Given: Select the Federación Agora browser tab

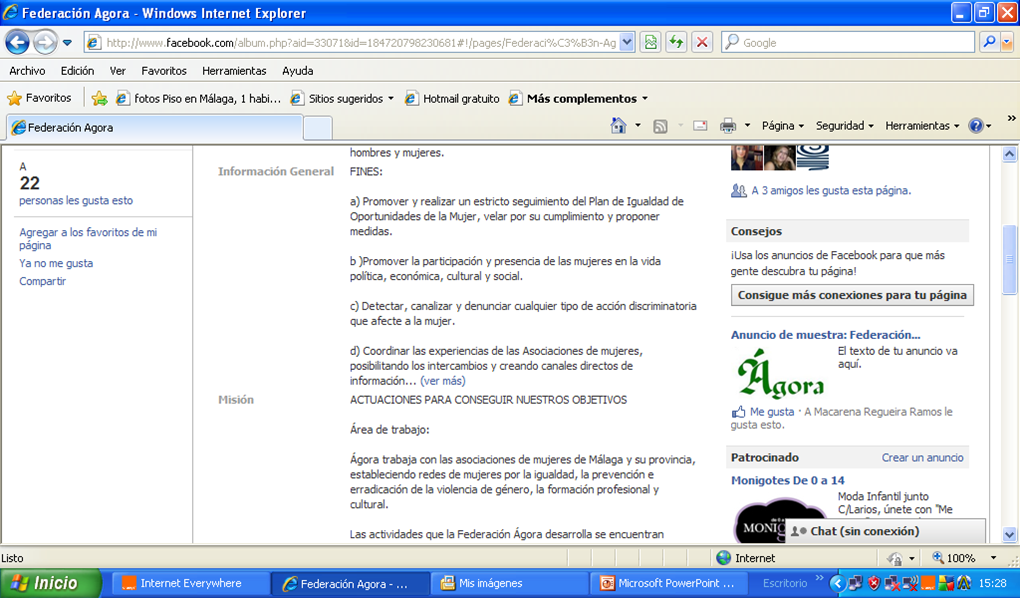Looking at the screenshot, I should 155,128.
